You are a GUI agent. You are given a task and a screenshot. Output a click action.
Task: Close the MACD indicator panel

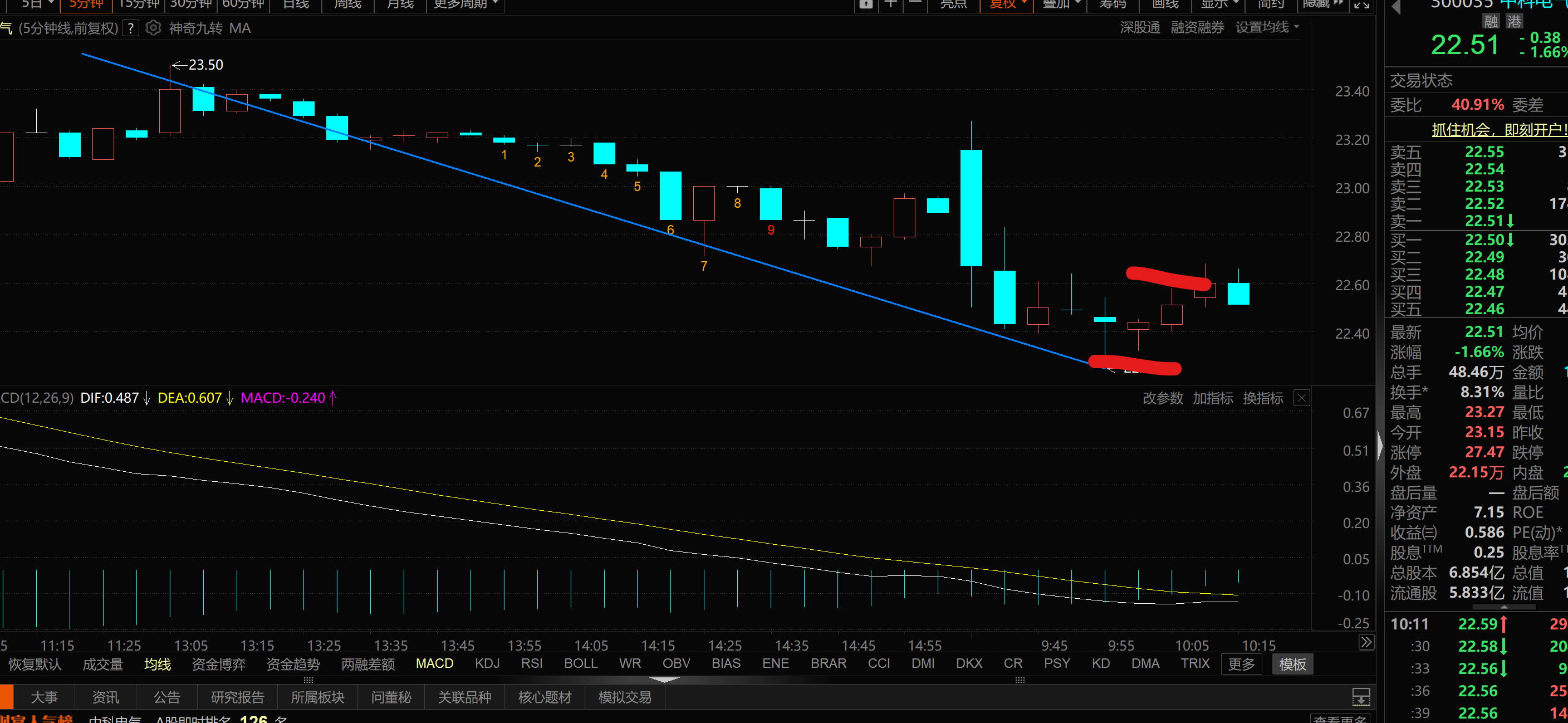(x=1301, y=398)
